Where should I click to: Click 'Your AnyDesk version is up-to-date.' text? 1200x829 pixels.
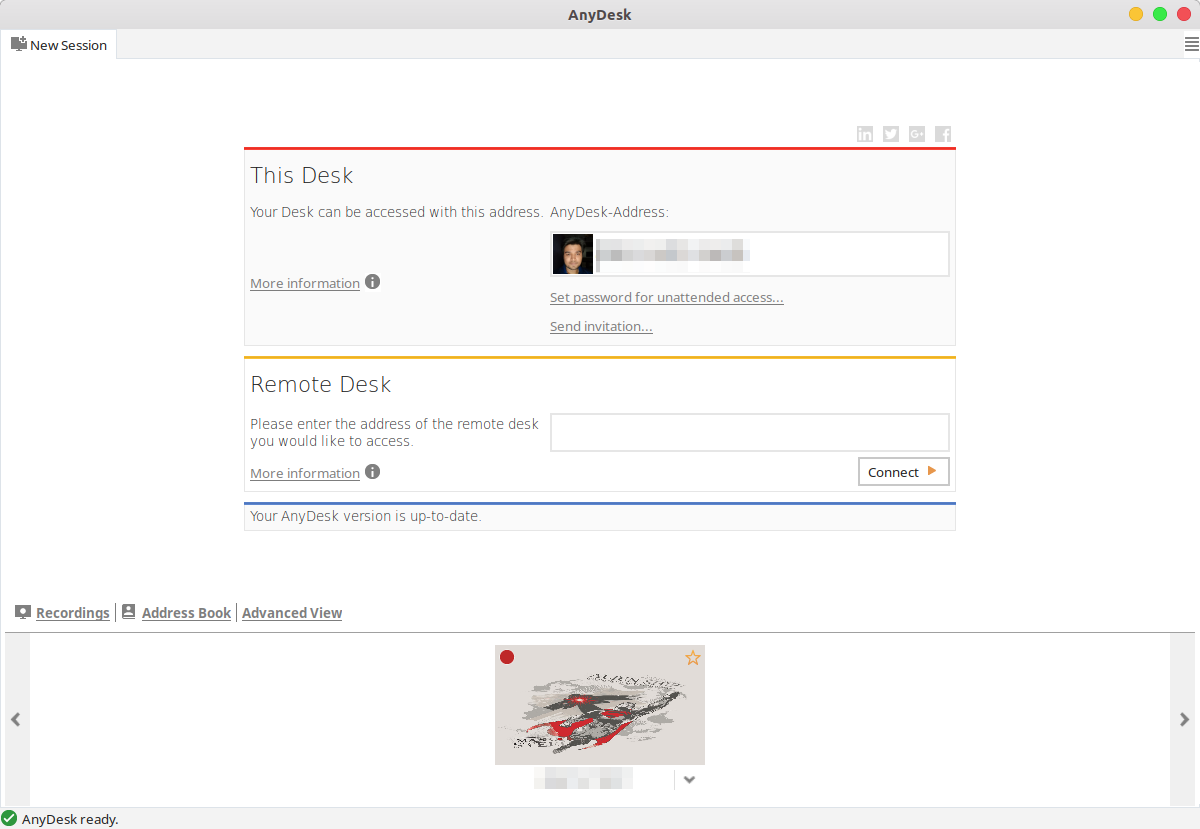click(366, 517)
